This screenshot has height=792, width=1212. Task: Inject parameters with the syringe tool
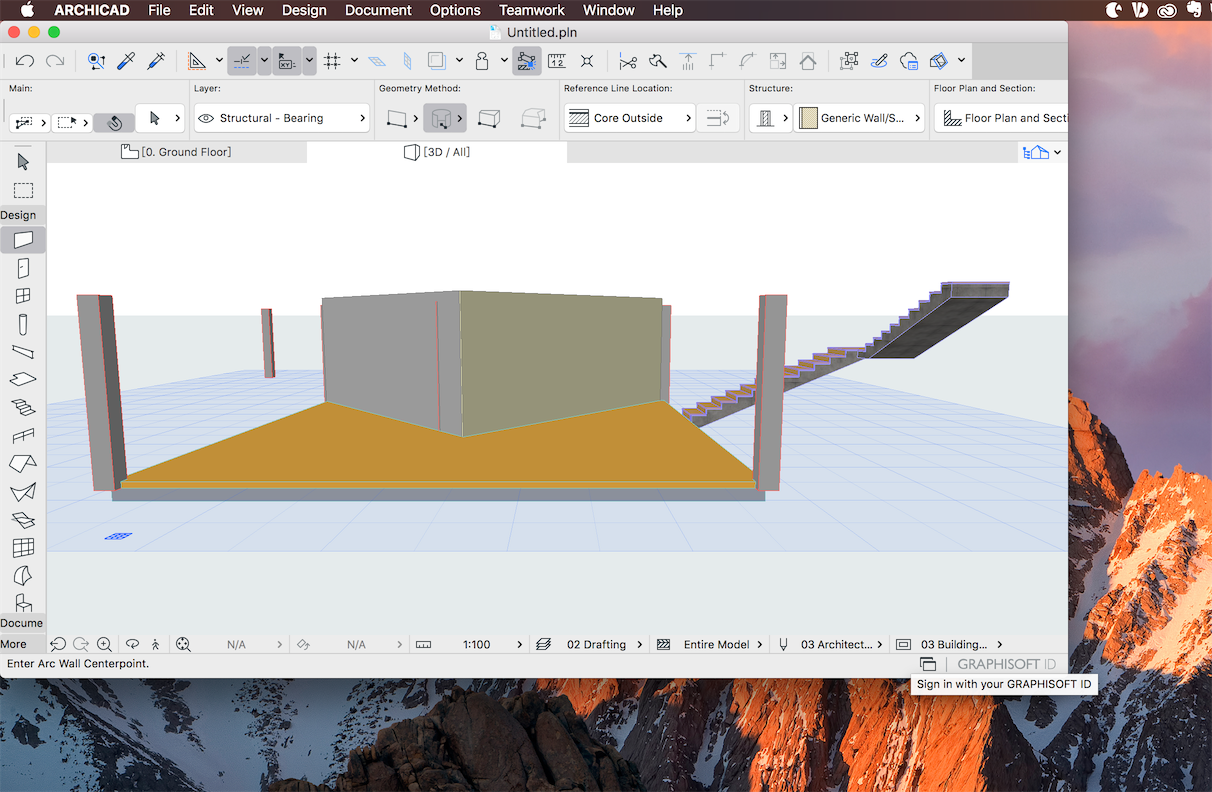click(x=156, y=61)
